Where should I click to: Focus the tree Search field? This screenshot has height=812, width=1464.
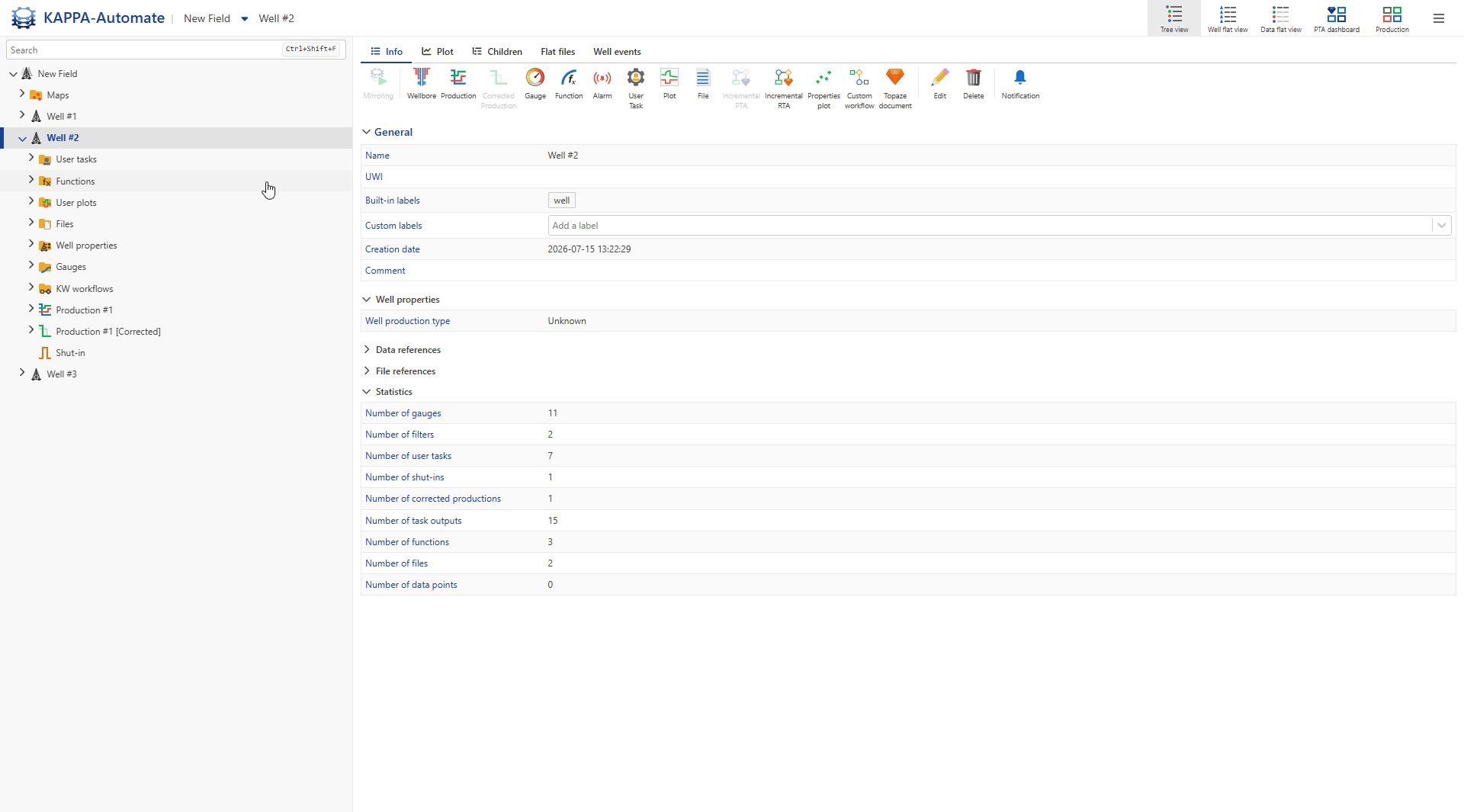point(175,50)
